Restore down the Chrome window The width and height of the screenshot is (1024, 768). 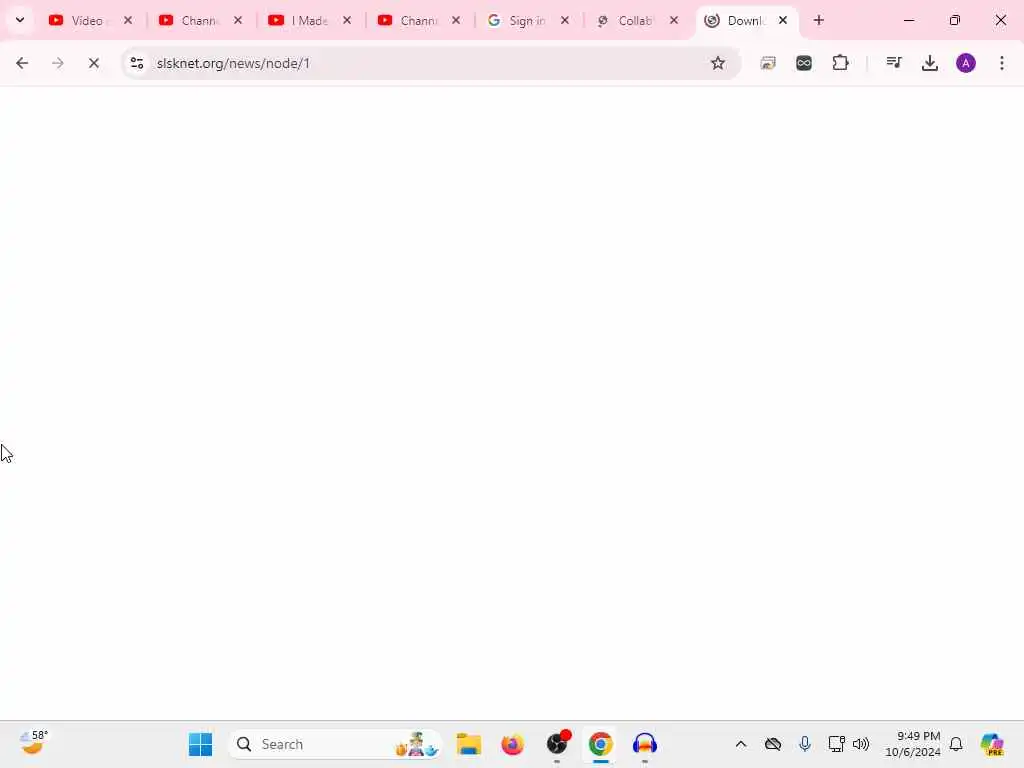pyautogui.click(x=955, y=20)
